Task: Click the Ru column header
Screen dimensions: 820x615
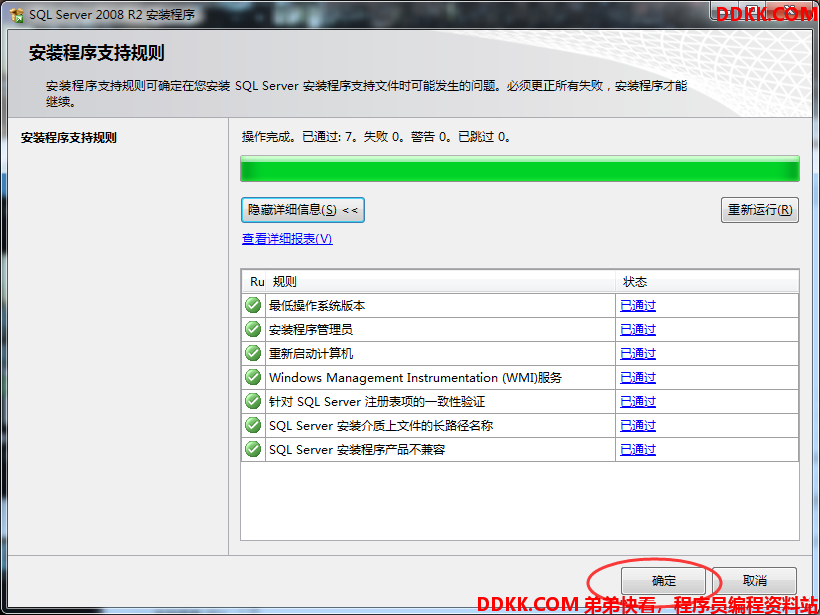Action: pos(254,282)
